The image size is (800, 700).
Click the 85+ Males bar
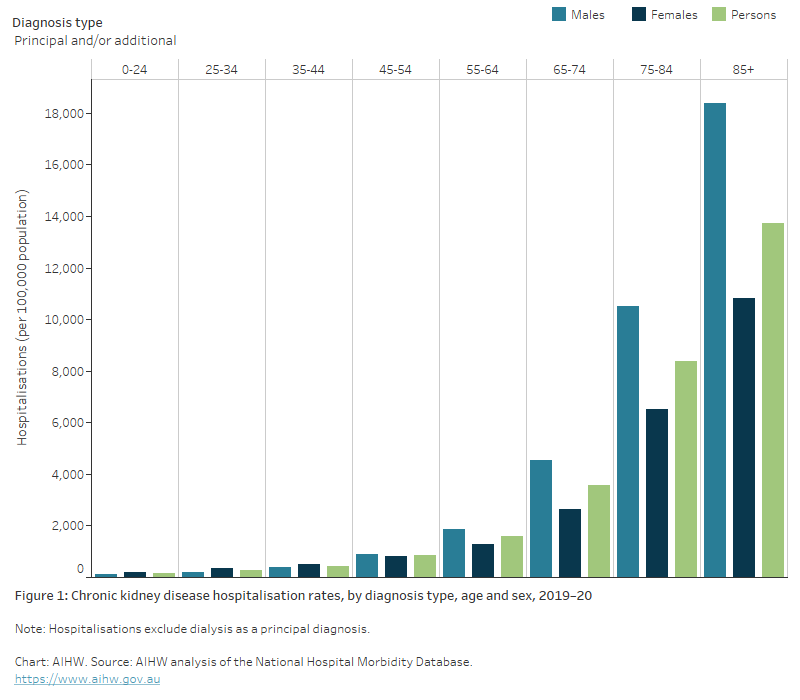(715, 340)
